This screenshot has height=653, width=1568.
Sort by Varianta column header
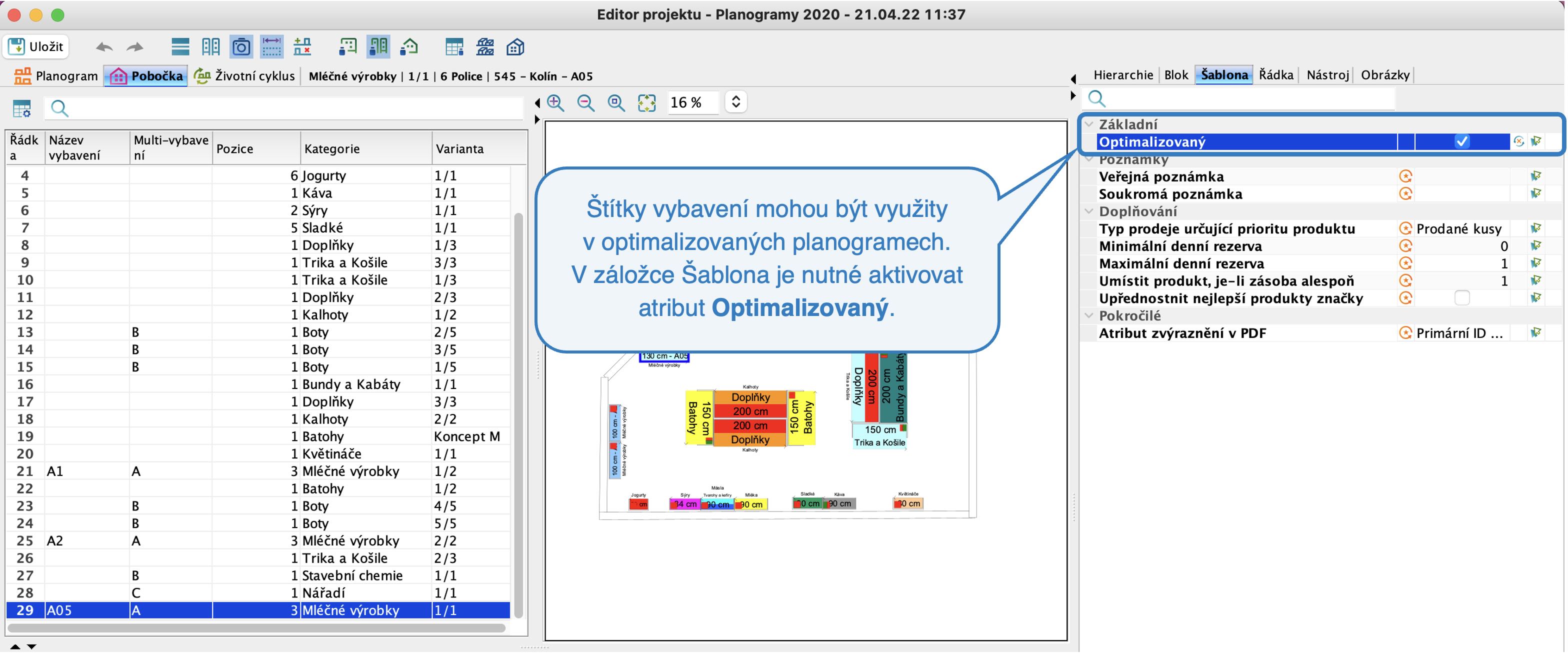click(x=479, y=148)
